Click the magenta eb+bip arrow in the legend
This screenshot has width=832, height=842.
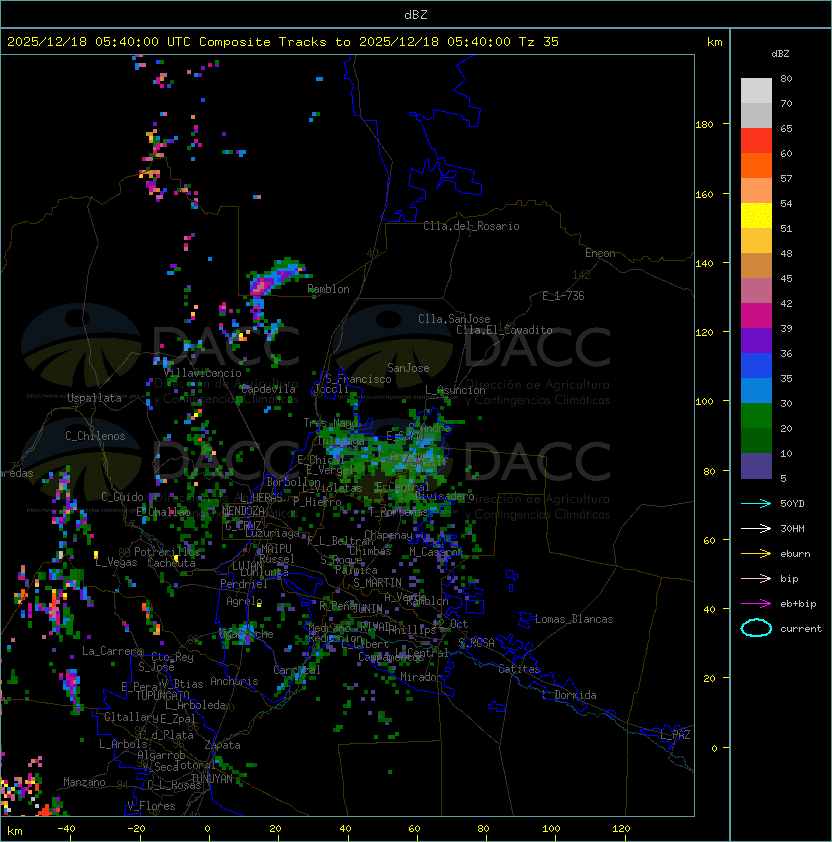pyautogui.click(x=756, y=604)
